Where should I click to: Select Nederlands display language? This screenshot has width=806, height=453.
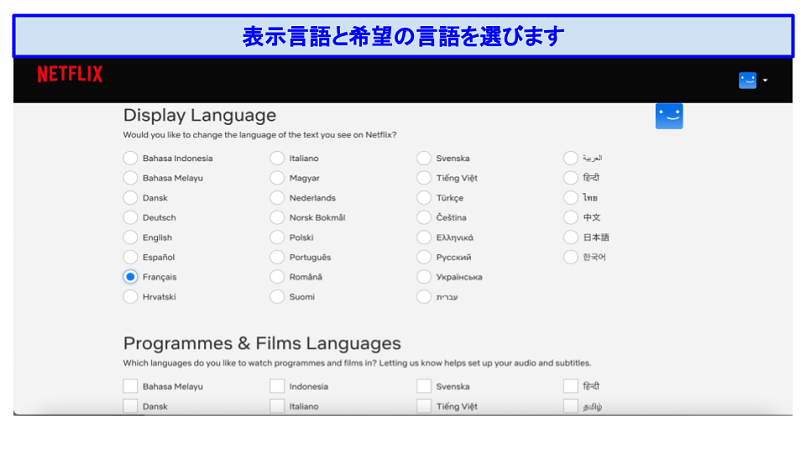(x=277, y=197)
